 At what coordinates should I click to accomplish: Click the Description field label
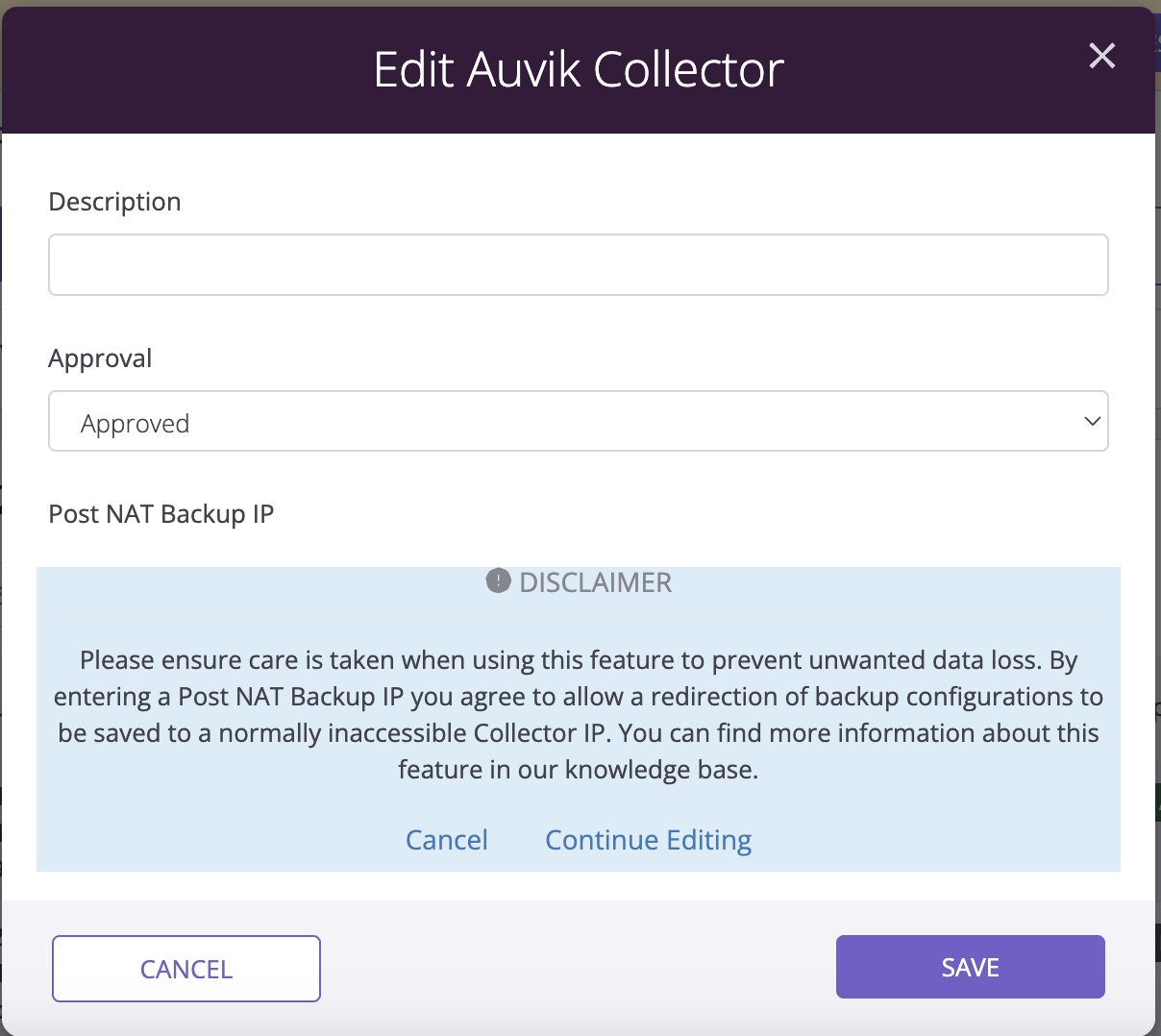point(114,202)
